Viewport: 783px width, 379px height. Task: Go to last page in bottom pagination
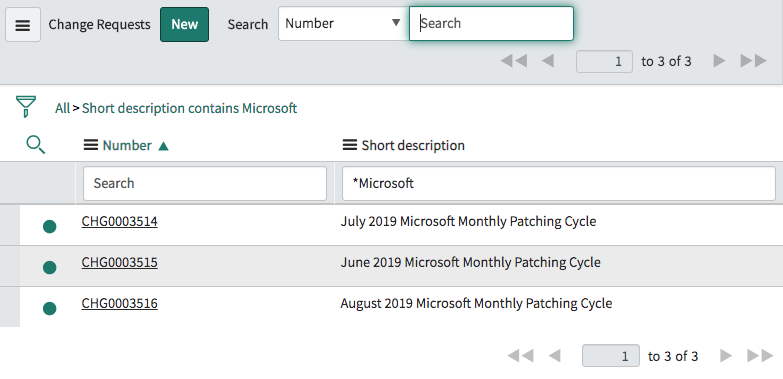pyautogui.click(x=760, y=356)
